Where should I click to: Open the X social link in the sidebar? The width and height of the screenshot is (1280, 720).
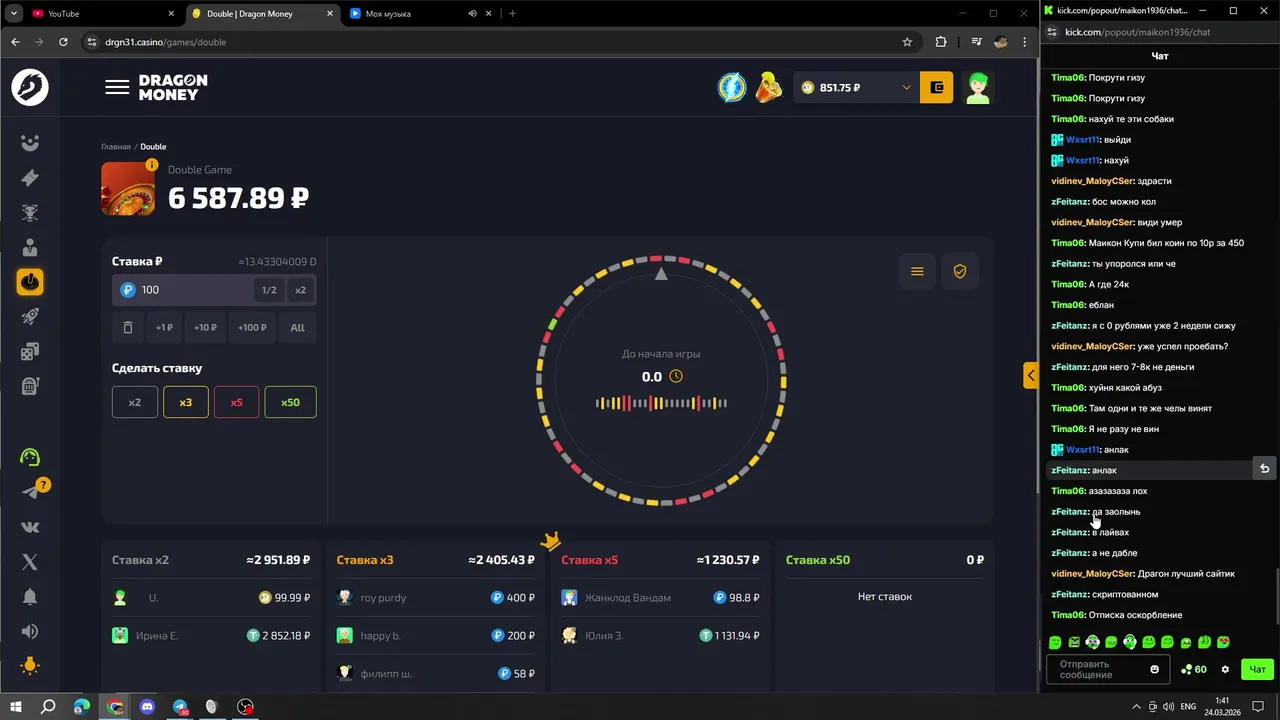tap(30, 562)
